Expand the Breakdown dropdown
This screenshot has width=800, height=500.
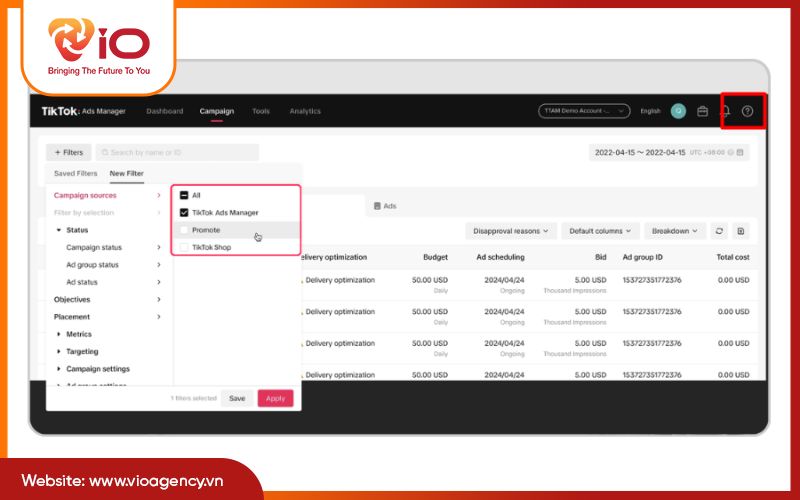tap(675, 231)
